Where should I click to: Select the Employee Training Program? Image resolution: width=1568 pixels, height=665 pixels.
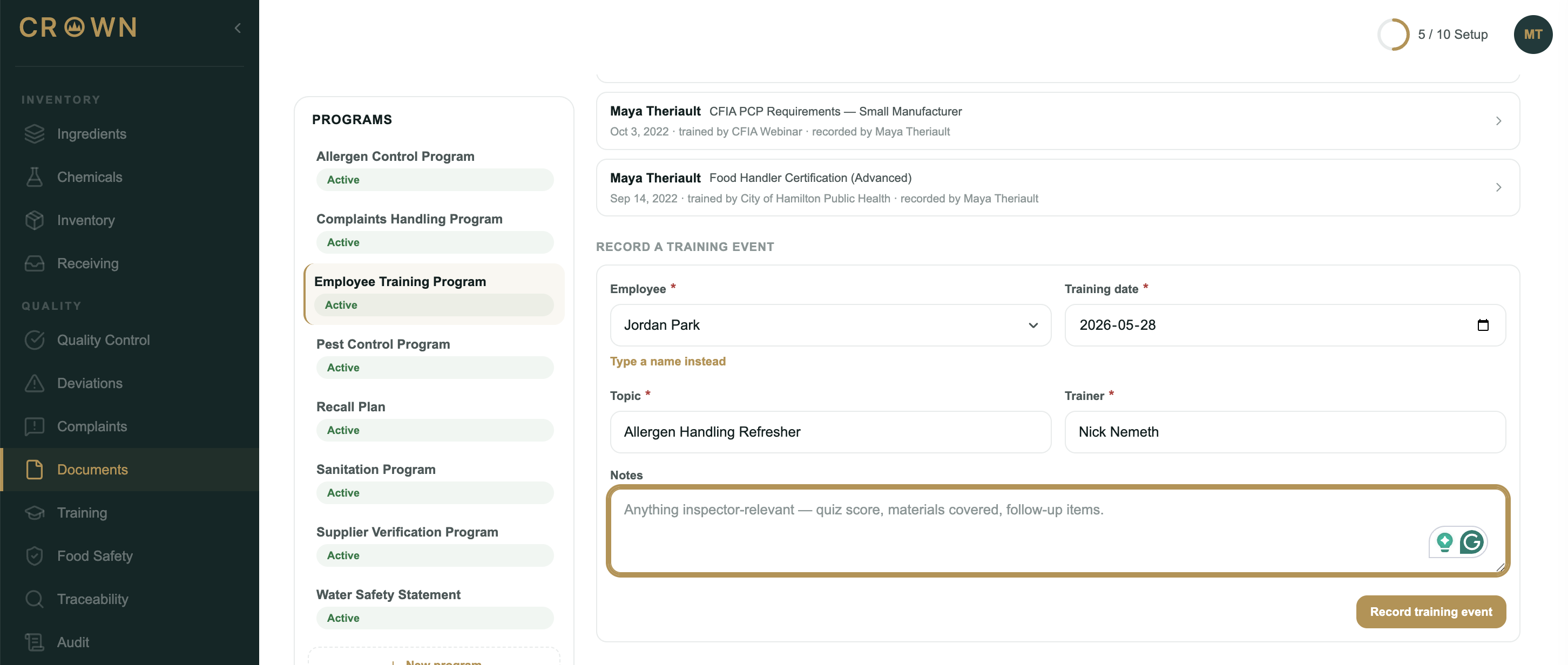point(435,294)
